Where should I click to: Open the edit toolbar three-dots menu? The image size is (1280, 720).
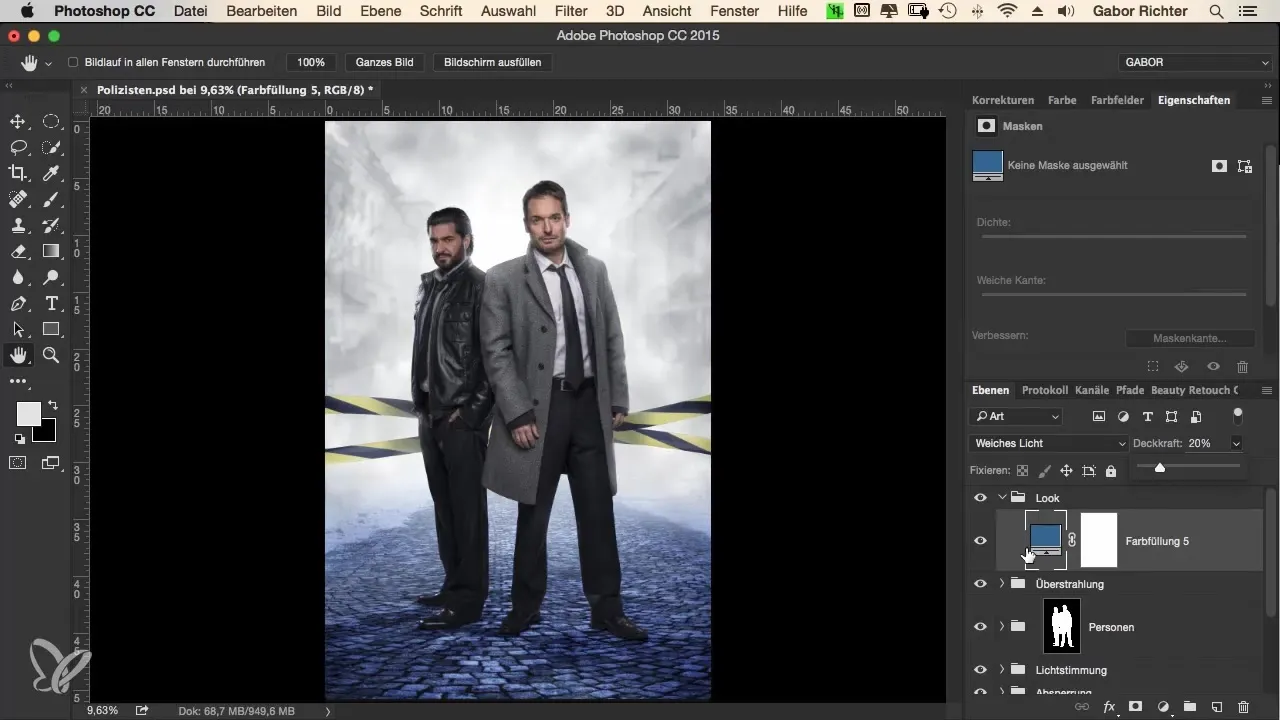(18, 381)
